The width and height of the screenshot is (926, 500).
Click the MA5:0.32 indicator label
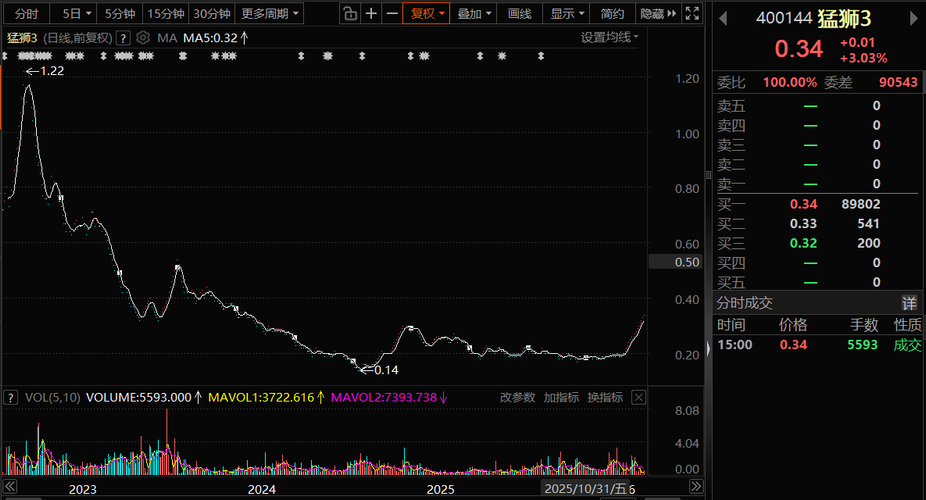pos(216,38)
